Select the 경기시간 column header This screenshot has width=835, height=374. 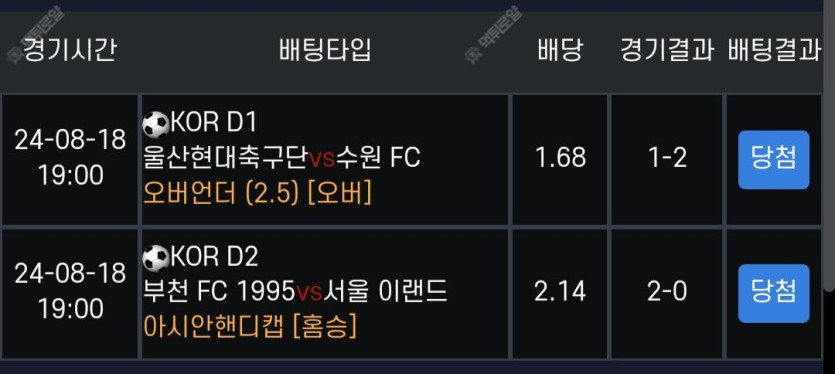click(x=69, y=51)
